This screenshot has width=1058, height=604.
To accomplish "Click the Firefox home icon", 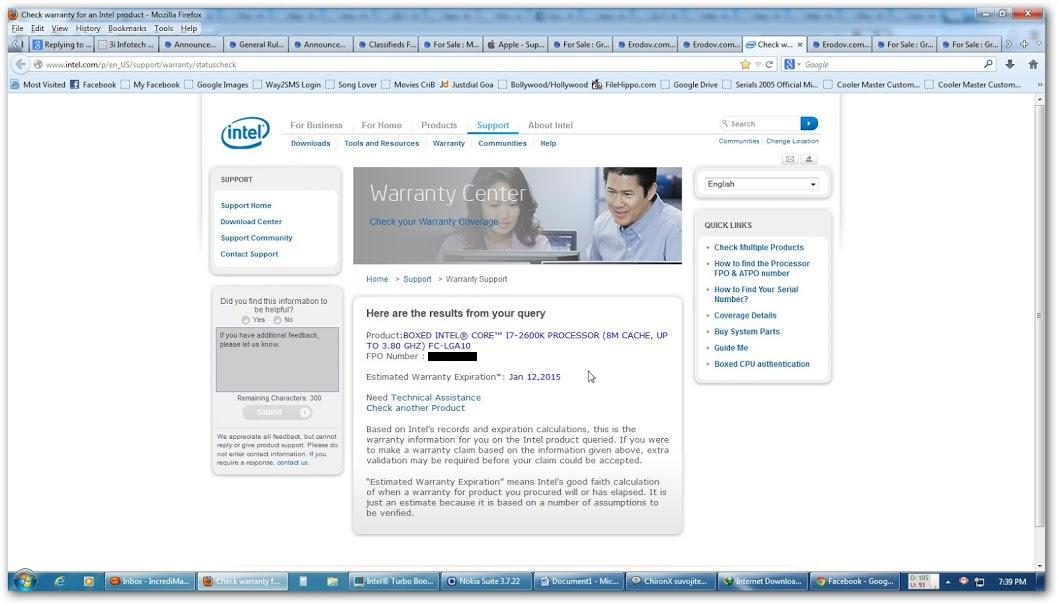I will 1033,64.
